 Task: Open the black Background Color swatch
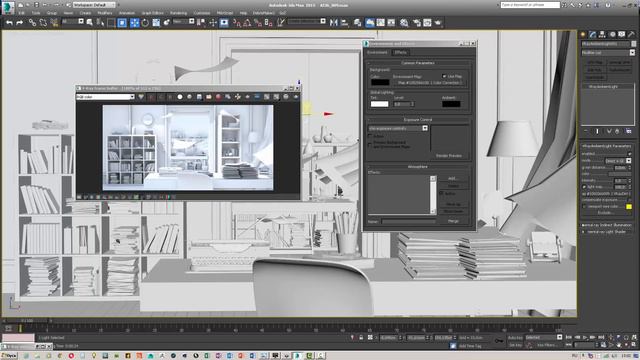[x=380, y=82]
